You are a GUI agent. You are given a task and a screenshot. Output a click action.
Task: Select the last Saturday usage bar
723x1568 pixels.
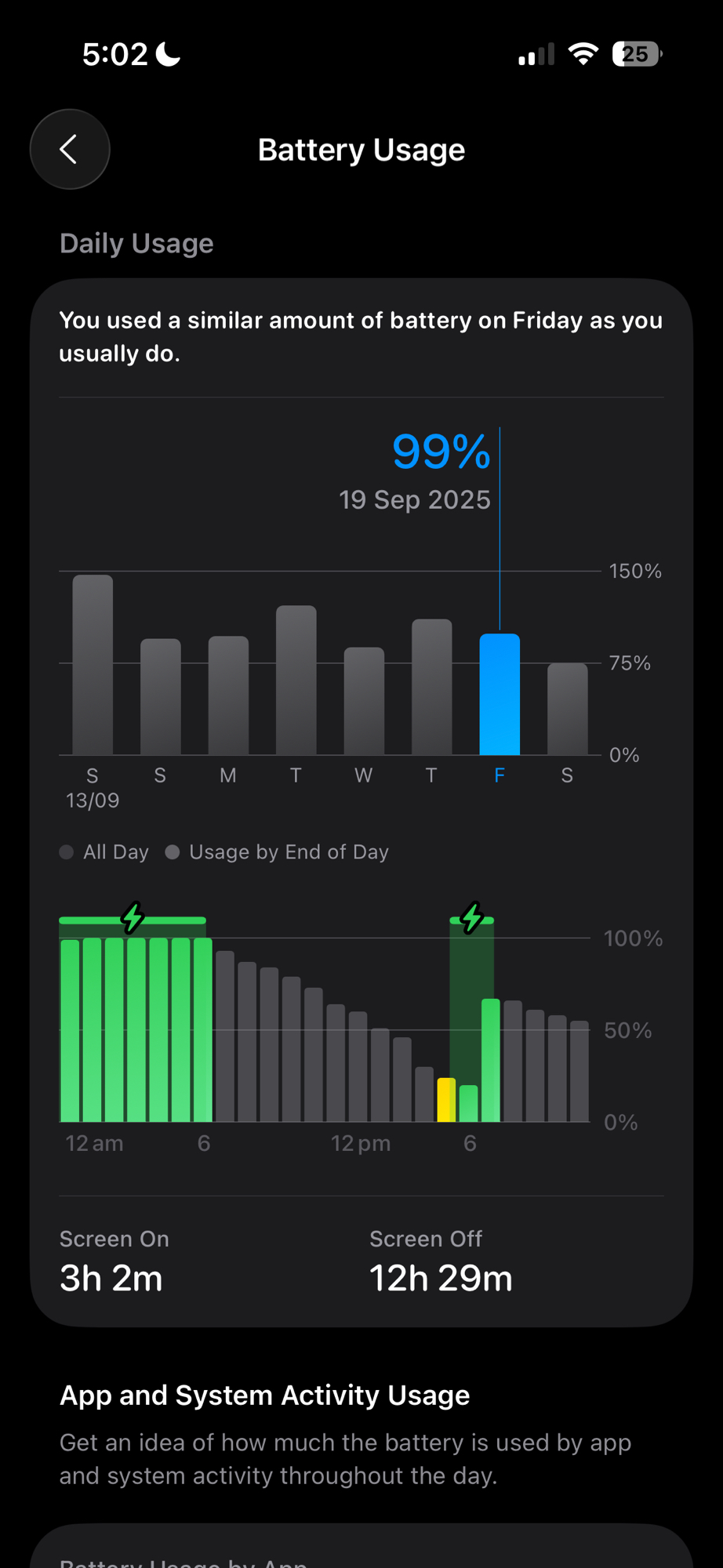[x=567, y=709]
